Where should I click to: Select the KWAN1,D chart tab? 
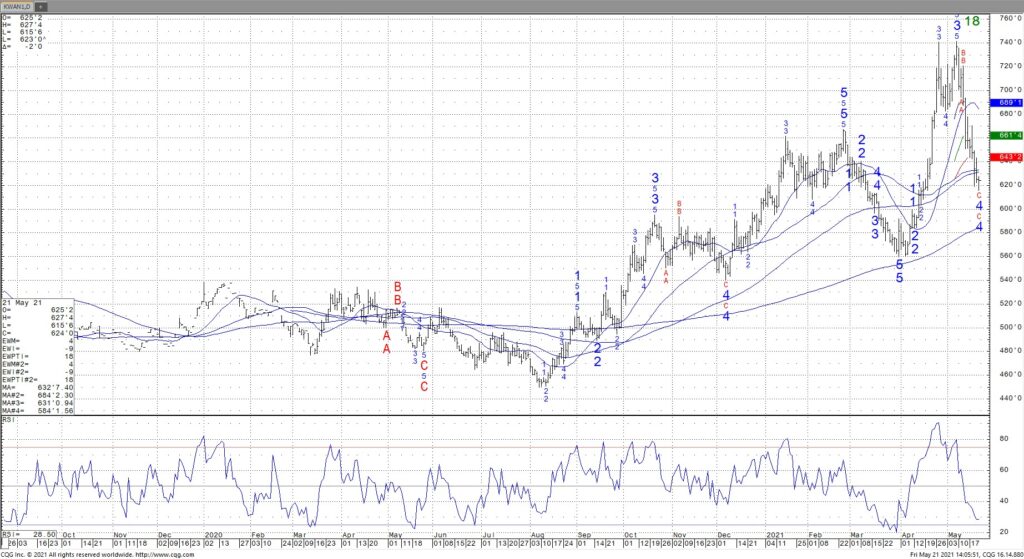click(x=17, y=6)
